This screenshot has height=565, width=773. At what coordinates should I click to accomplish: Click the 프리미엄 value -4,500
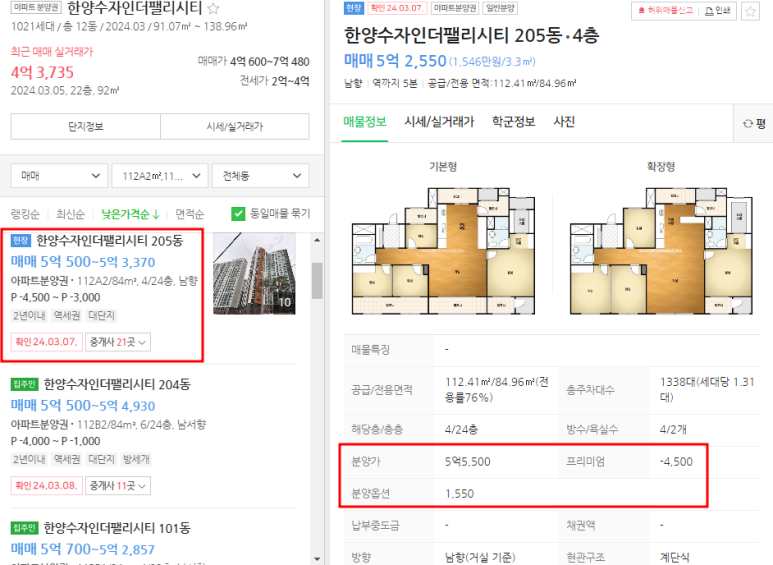pyautogui.click(x=676, y=462)
